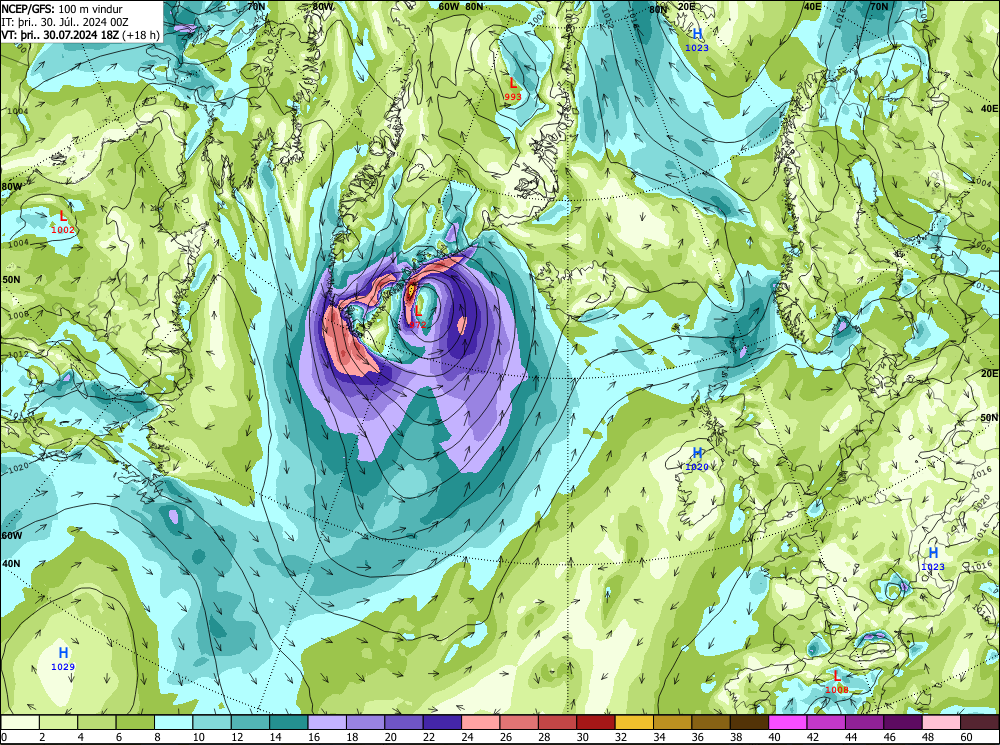Click the '40N' latitude label at left edge

11,564
